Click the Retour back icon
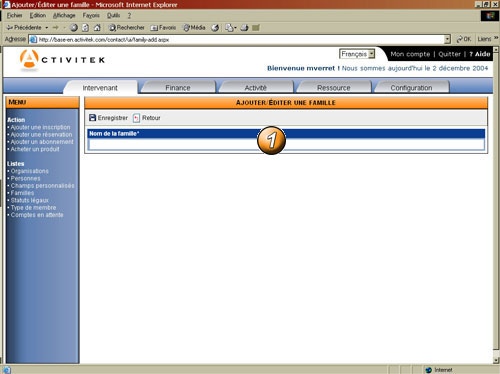Screen dimensions: 500x374 (x=136, y=118)
